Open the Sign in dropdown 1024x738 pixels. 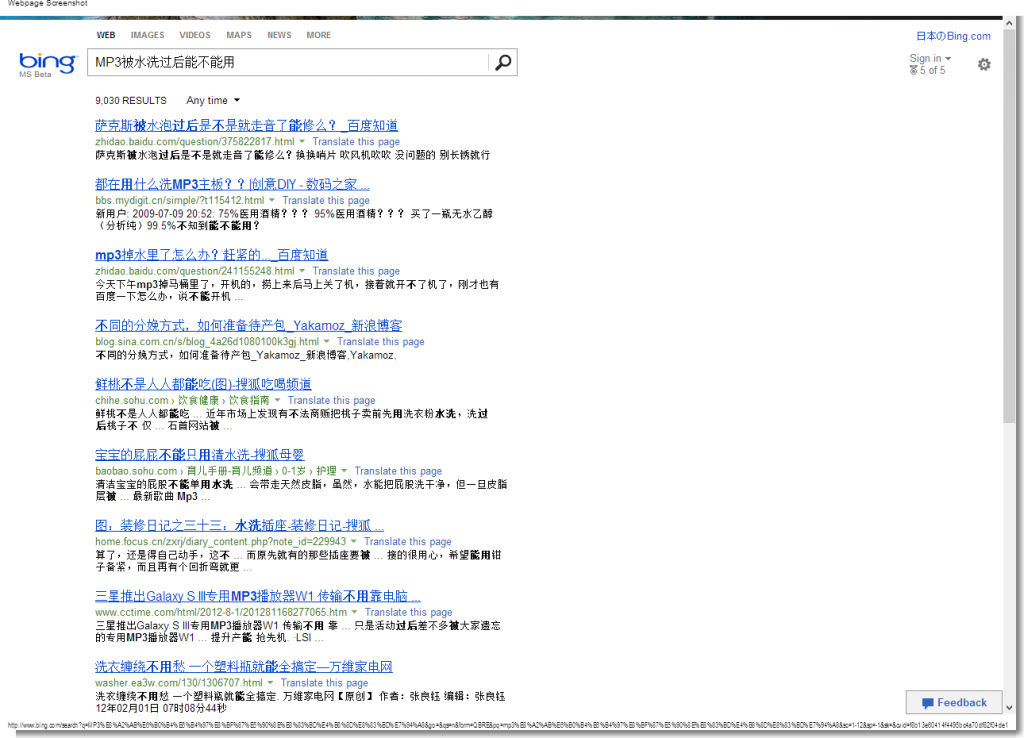point(930,59)
